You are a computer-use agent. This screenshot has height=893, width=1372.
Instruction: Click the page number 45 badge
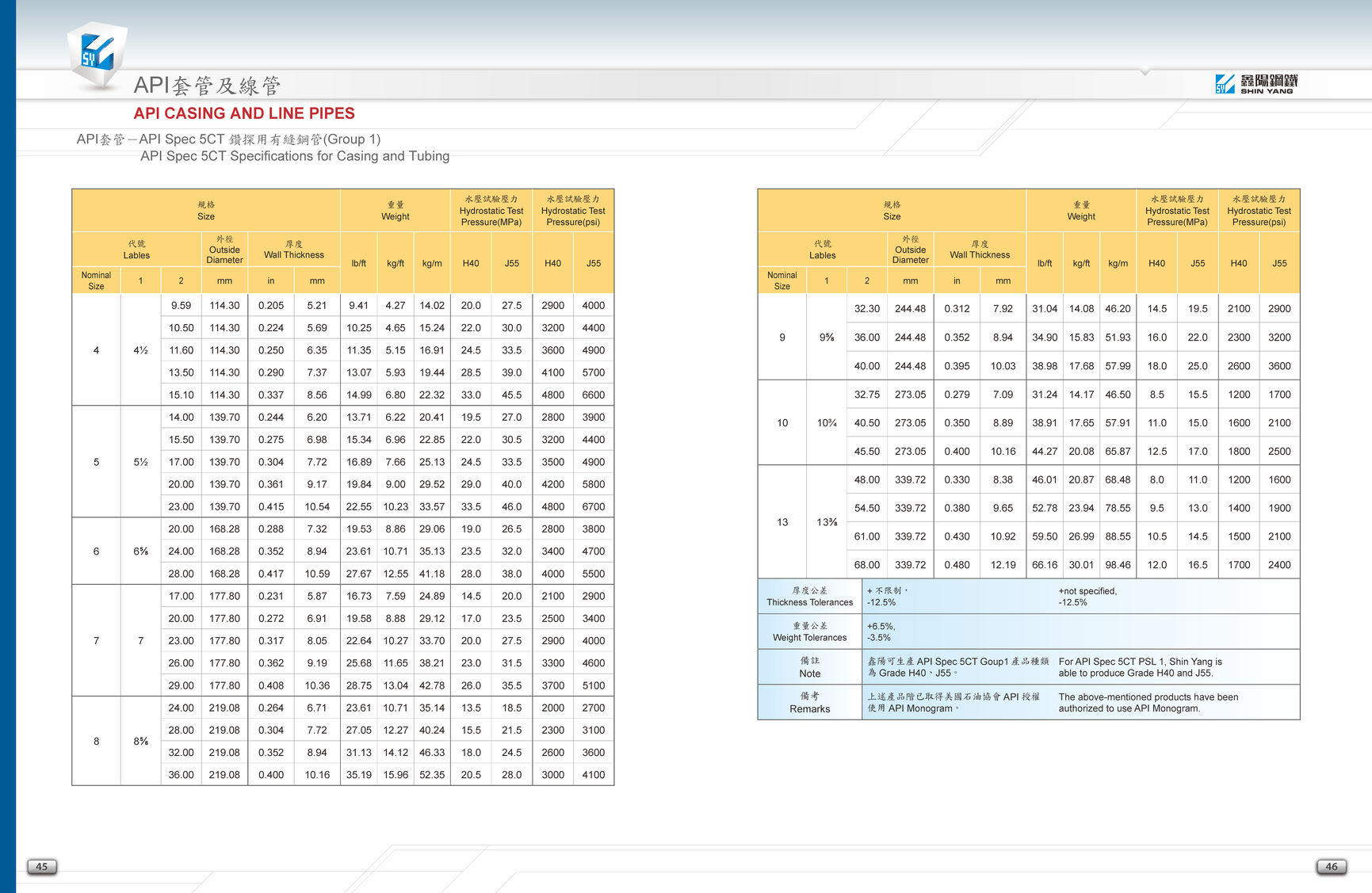[x=42, y=866]
